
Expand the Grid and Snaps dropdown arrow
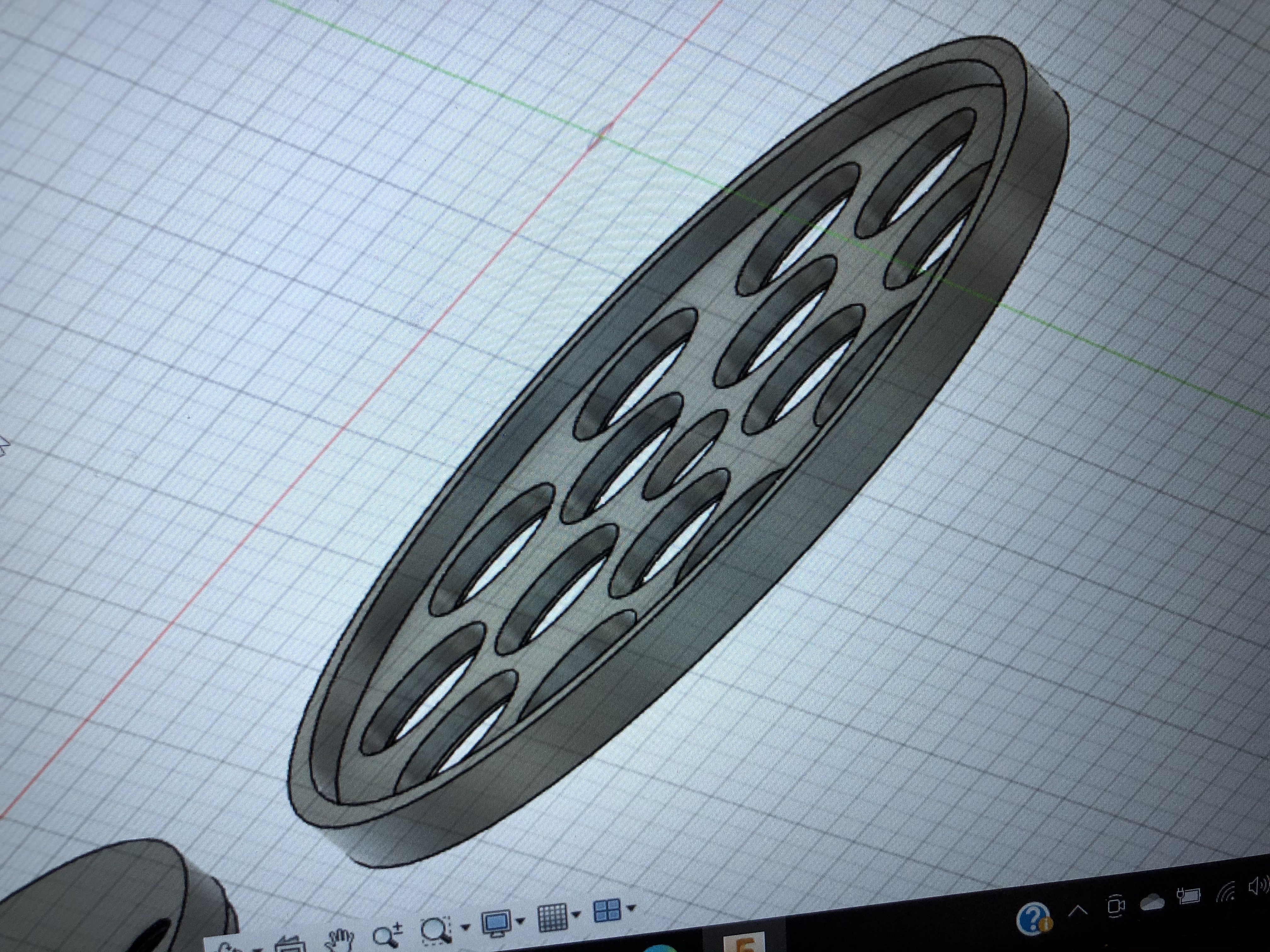577,915
